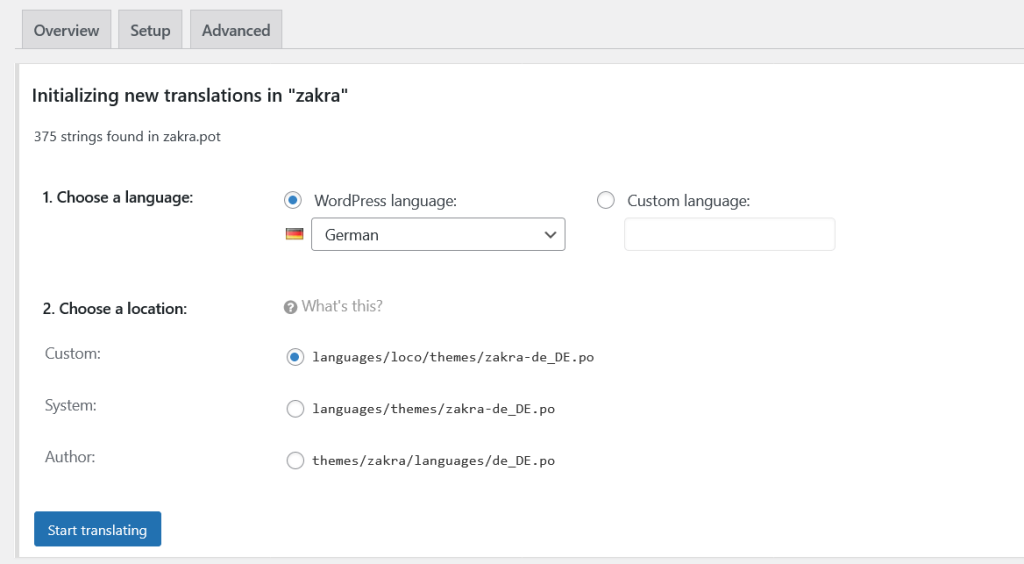Focus the Custom language text field
1024x564 pixels.
point(729,234)
